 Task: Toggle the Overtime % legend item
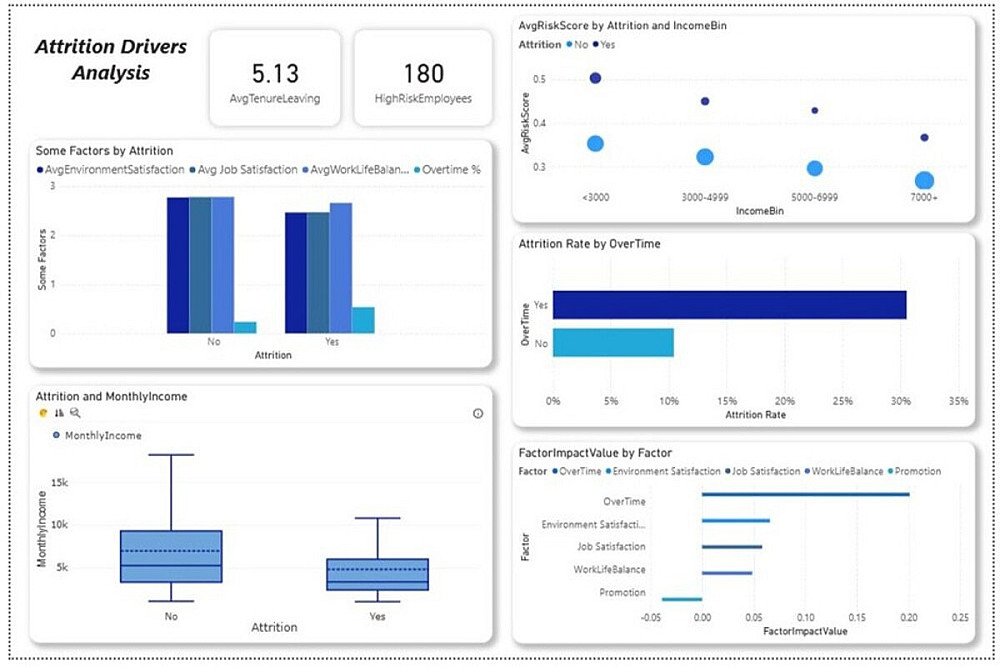click(447, 170)
